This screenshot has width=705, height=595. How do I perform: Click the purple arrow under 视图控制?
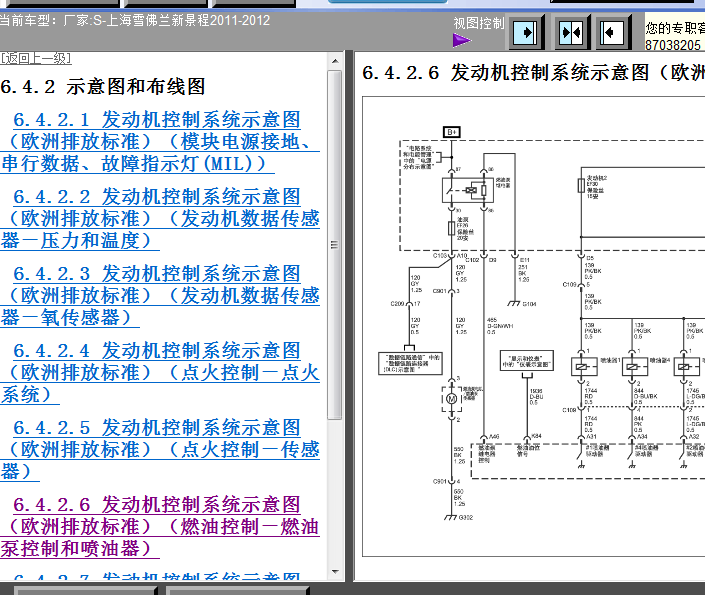tap(462, 40)
